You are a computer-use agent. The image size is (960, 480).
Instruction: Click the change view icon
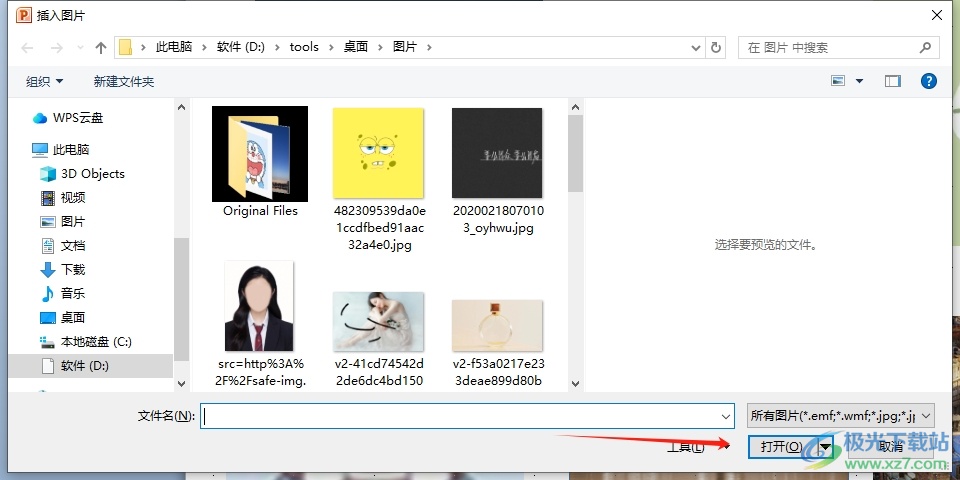pos(838,81)
